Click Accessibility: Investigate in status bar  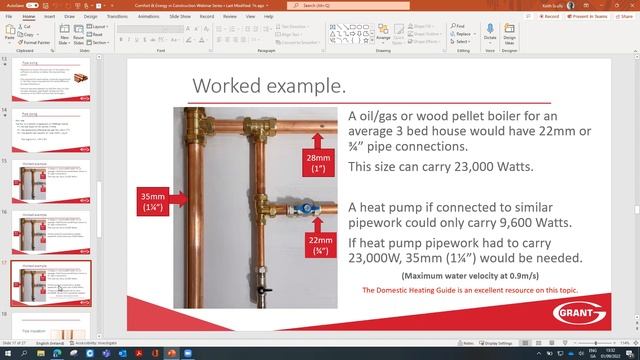[93, 343]
